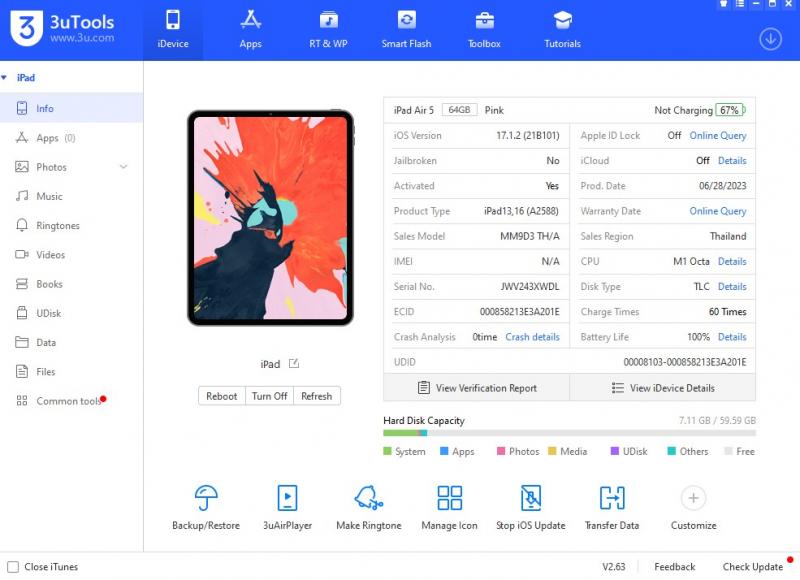
Task: Click the Hard Disk Capacity bar
Action: (569, 433)
